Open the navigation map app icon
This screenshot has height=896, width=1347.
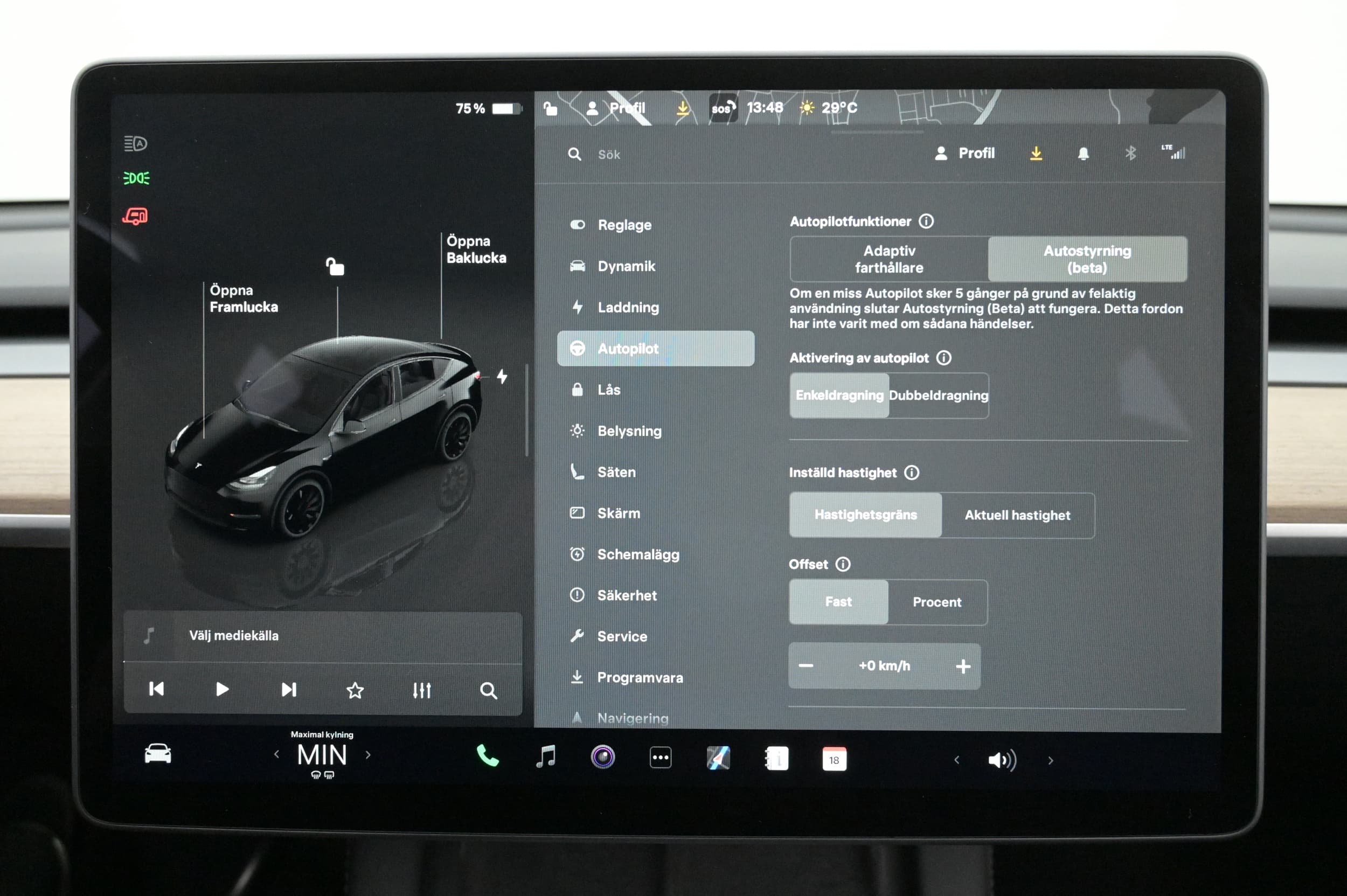[718, 758]
